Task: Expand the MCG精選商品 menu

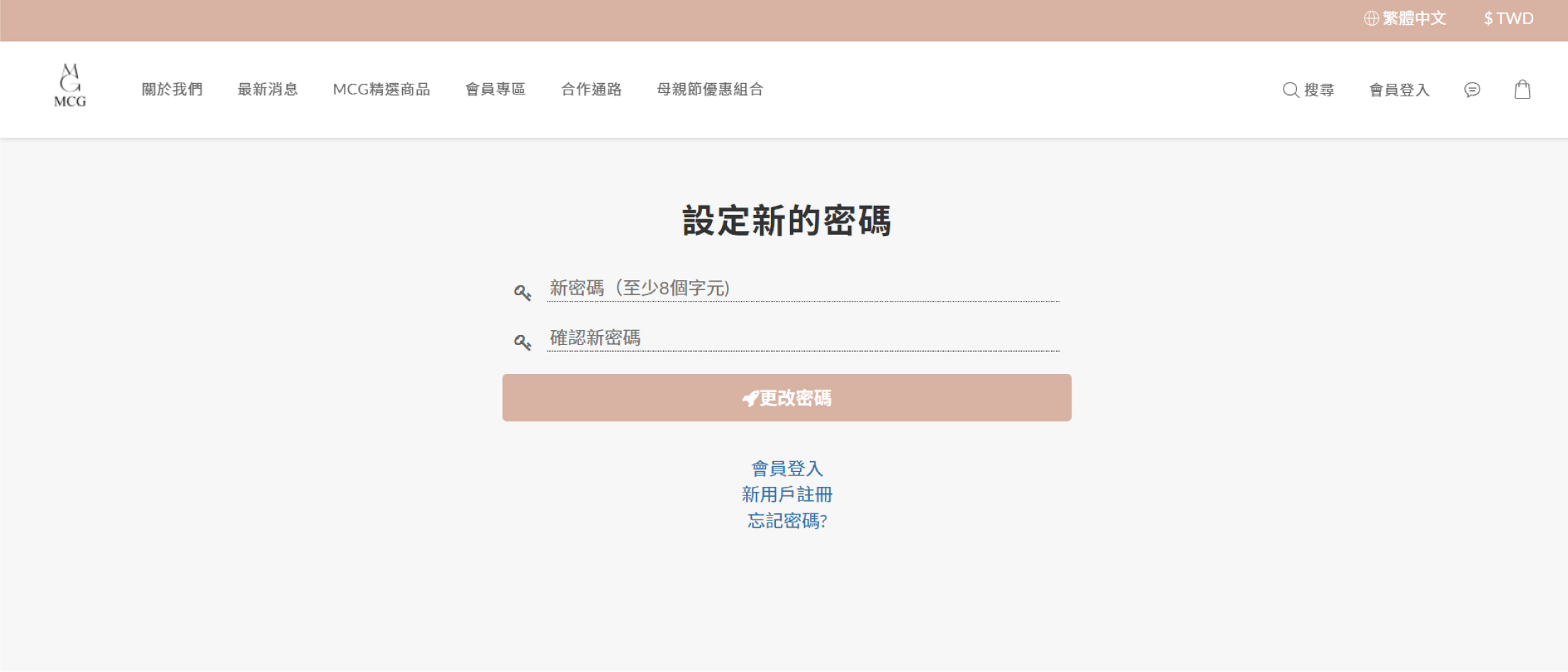Action: (383, 89)
